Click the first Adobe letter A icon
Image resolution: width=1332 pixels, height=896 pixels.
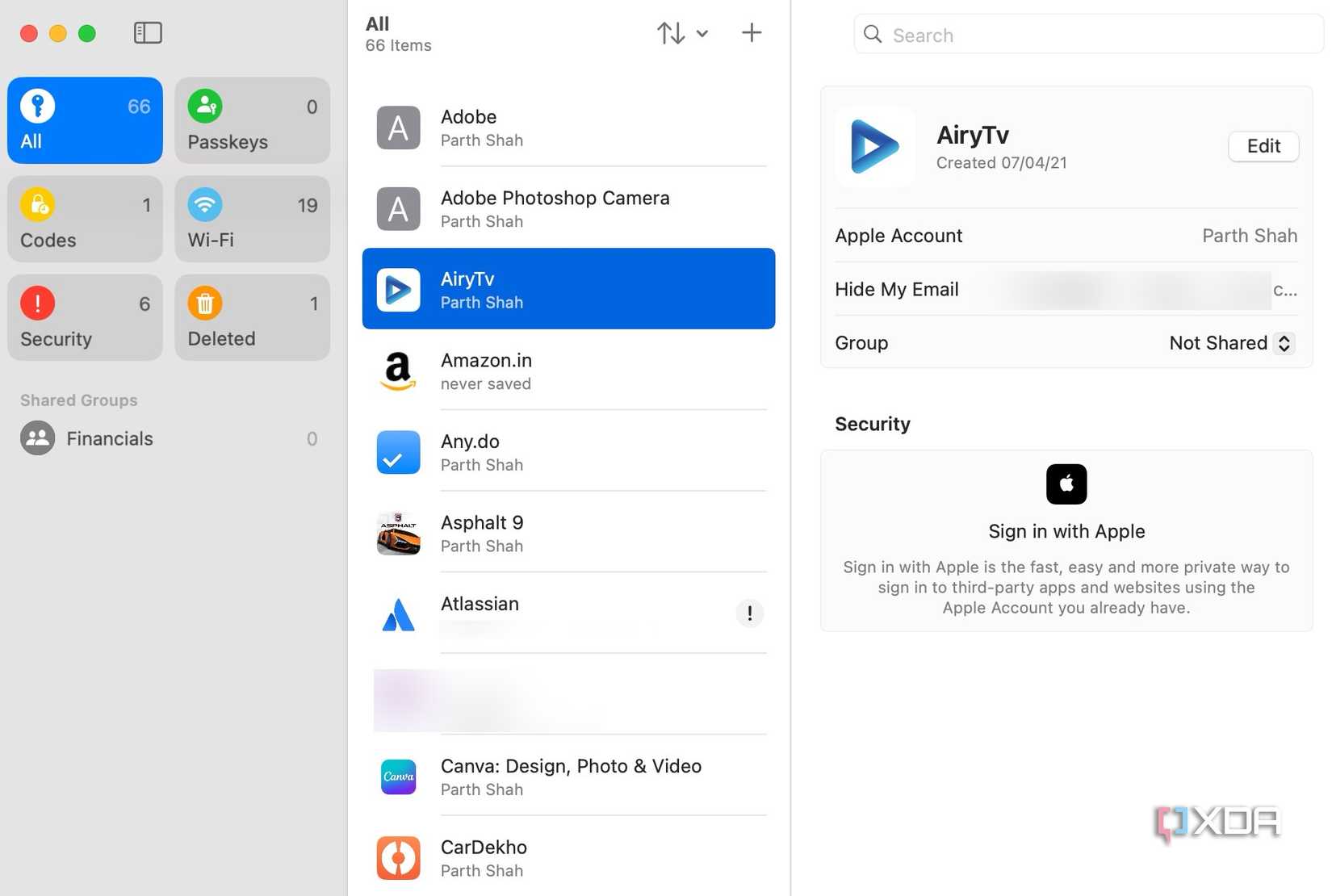tap(399, 128)
